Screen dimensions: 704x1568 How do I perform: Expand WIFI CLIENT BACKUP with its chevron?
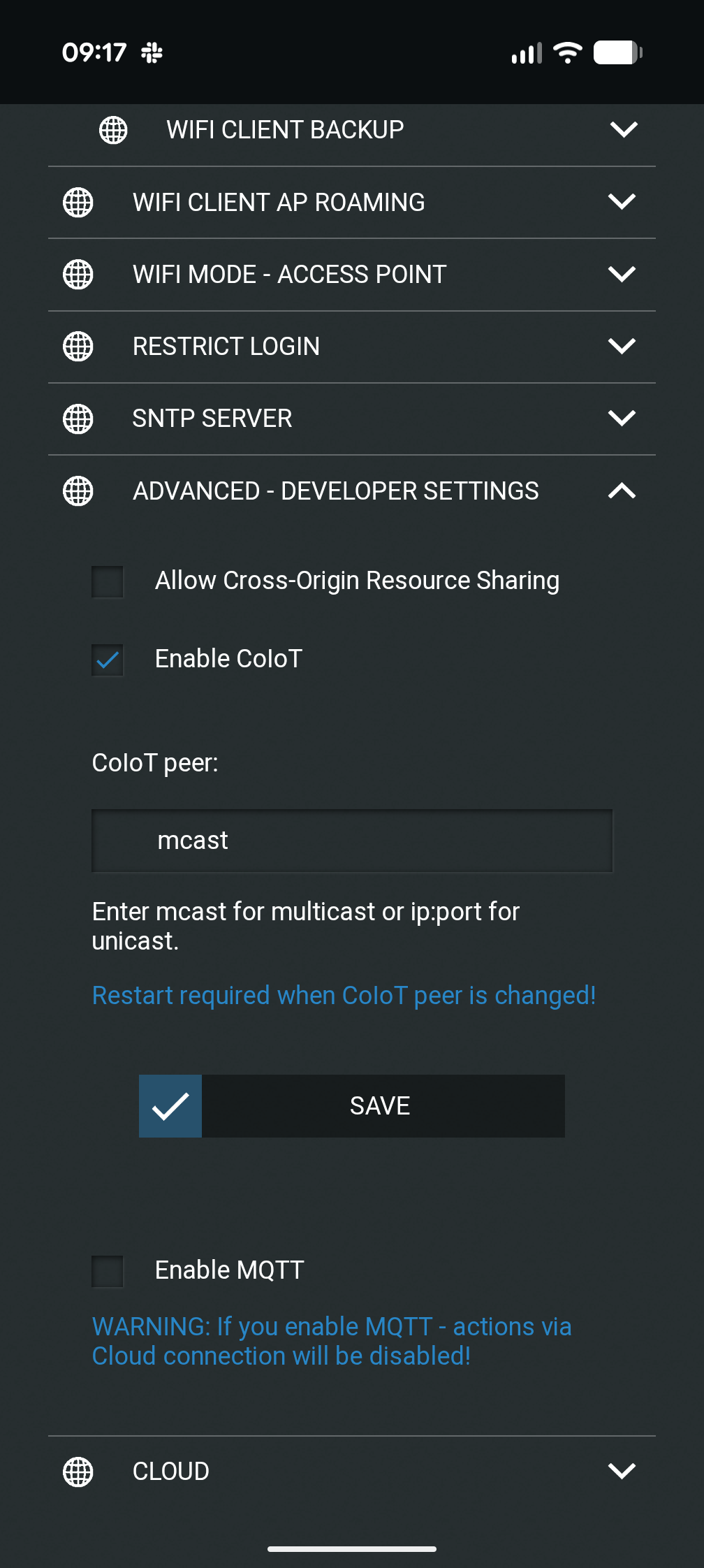624,129
